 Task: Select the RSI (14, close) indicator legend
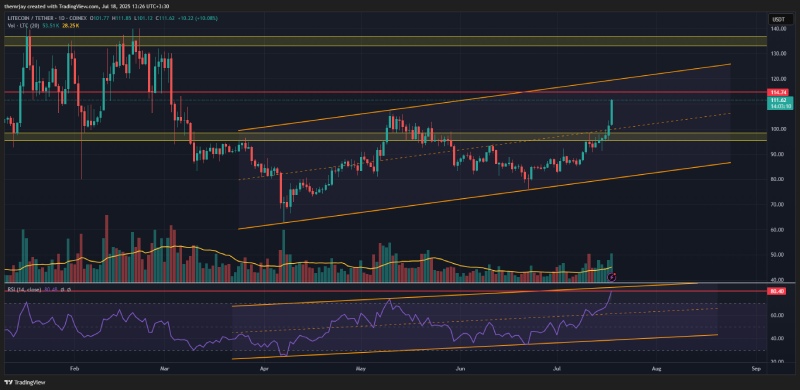pyautogui.click(x=23, y=289)
